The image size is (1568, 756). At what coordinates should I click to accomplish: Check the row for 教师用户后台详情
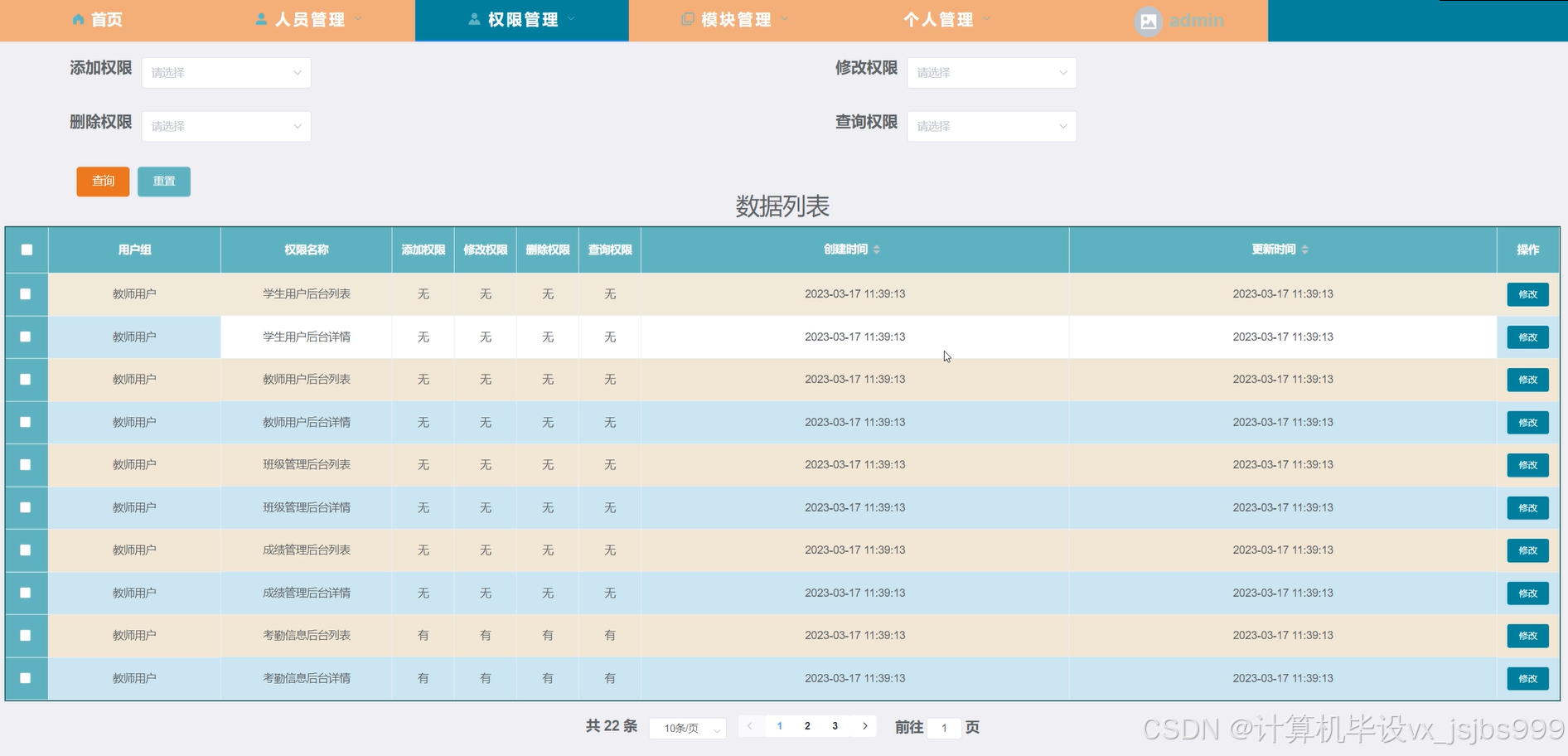26,422
